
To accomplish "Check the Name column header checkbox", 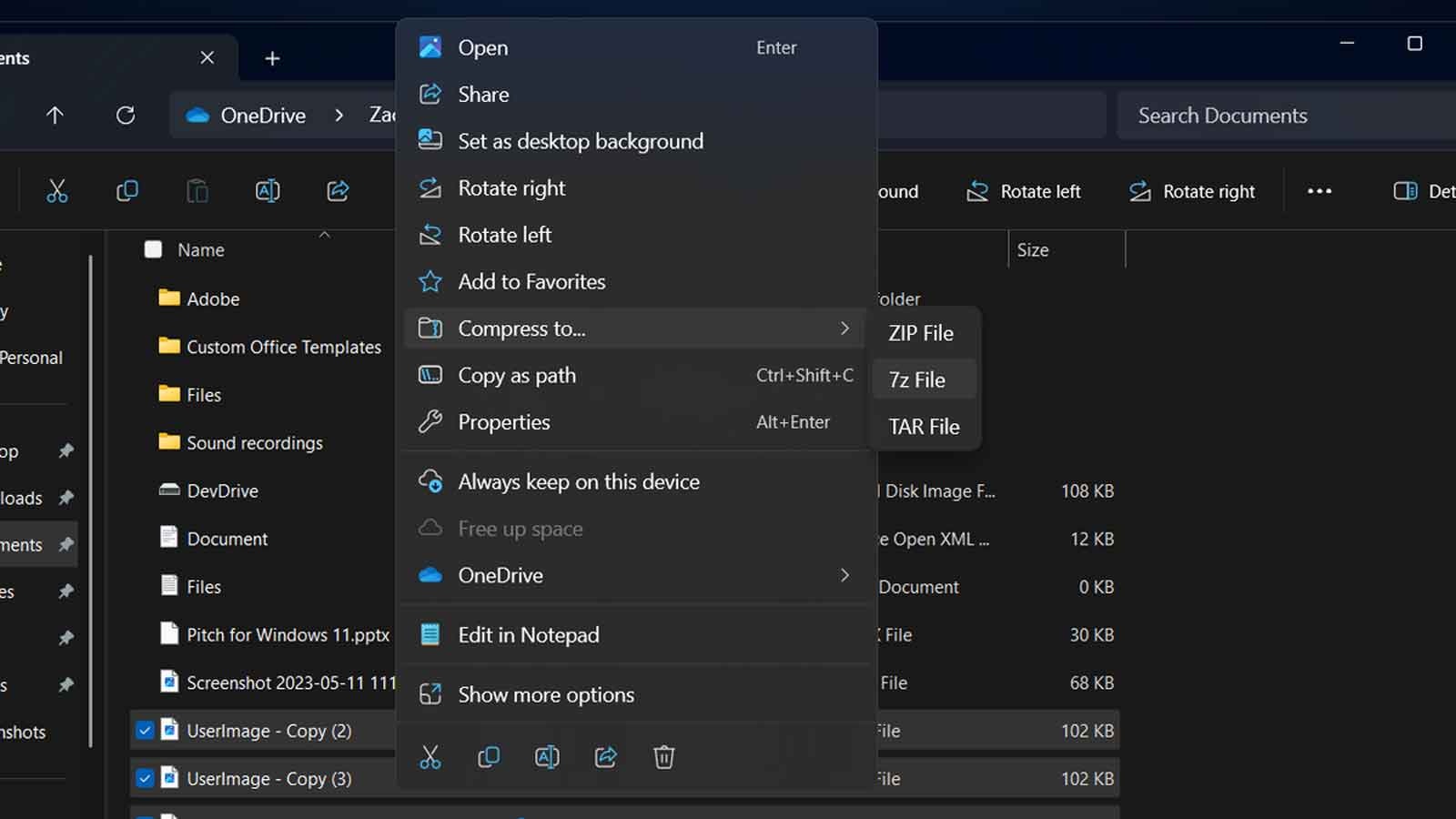I will pyautogui.click(x=153, y=249).
